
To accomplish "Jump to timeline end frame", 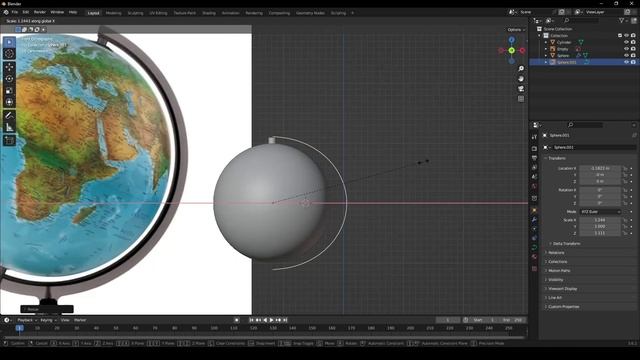I will [285, 320].
